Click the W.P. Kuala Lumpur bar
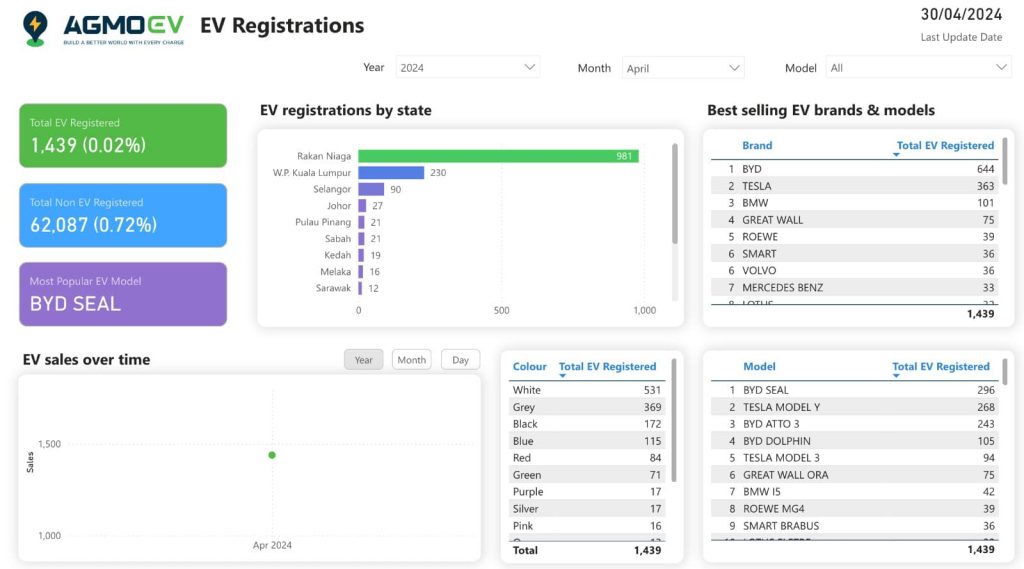1024x569 pixels. coord(391,173)
